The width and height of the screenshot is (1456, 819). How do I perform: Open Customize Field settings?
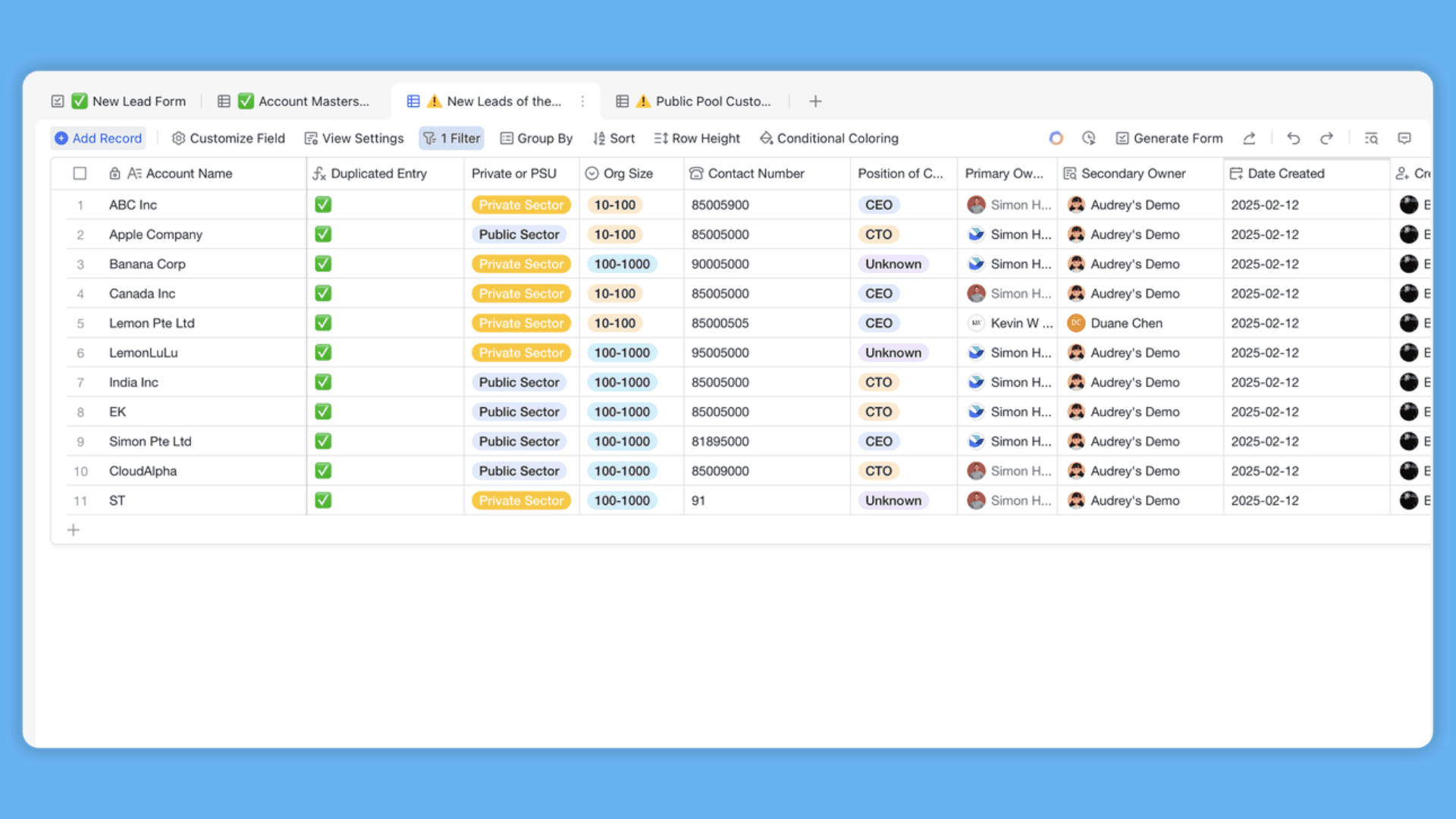pos(228,138)
